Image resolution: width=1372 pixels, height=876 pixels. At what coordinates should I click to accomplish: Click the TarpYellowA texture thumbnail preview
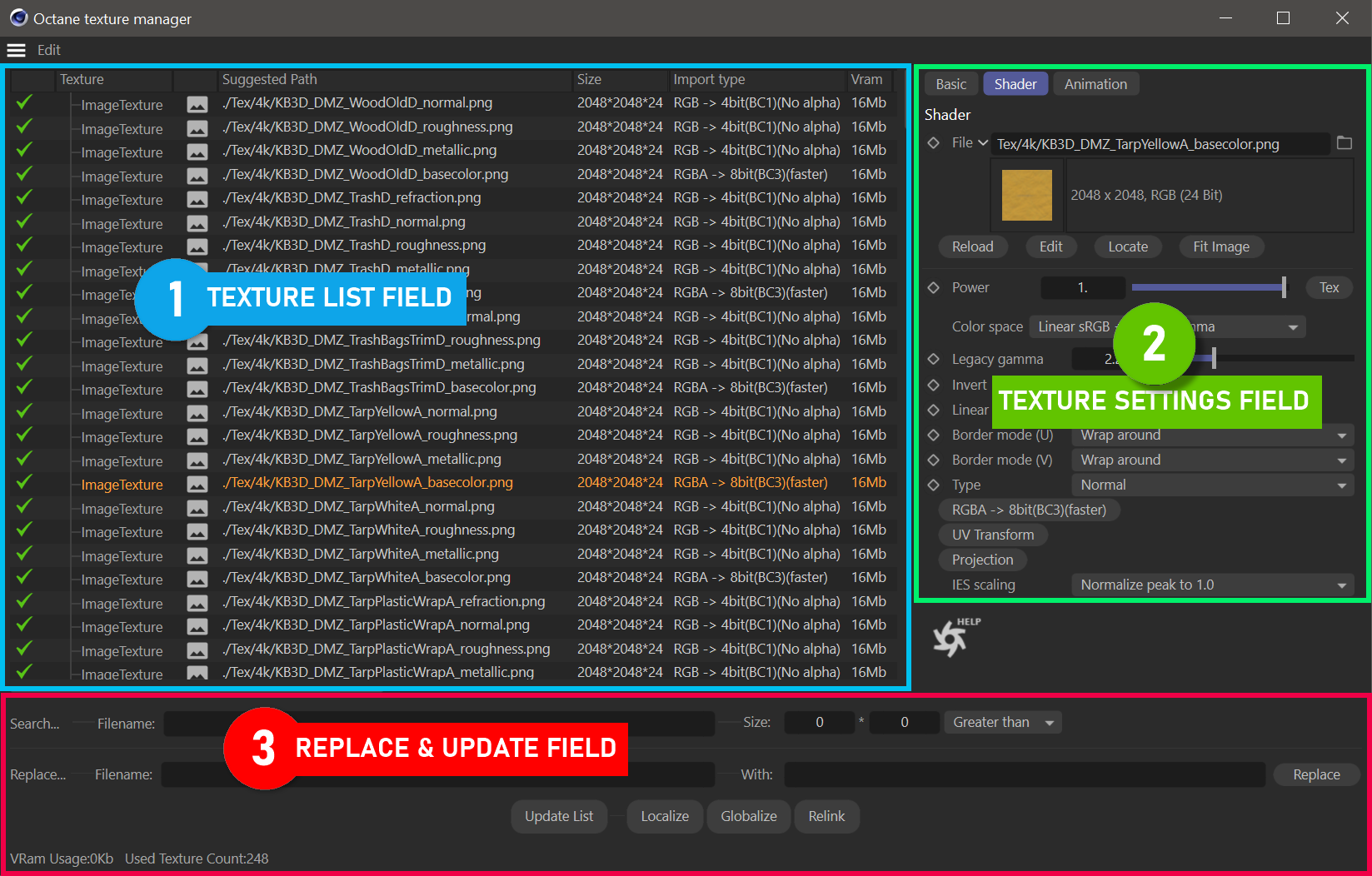click(1026, 196)
